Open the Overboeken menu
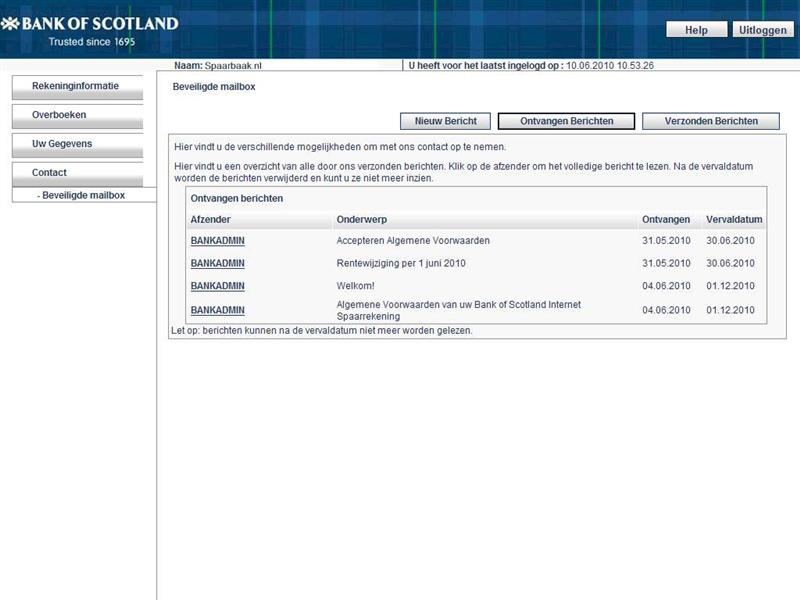This screenshot has width=800, height=600. point(78,116)
